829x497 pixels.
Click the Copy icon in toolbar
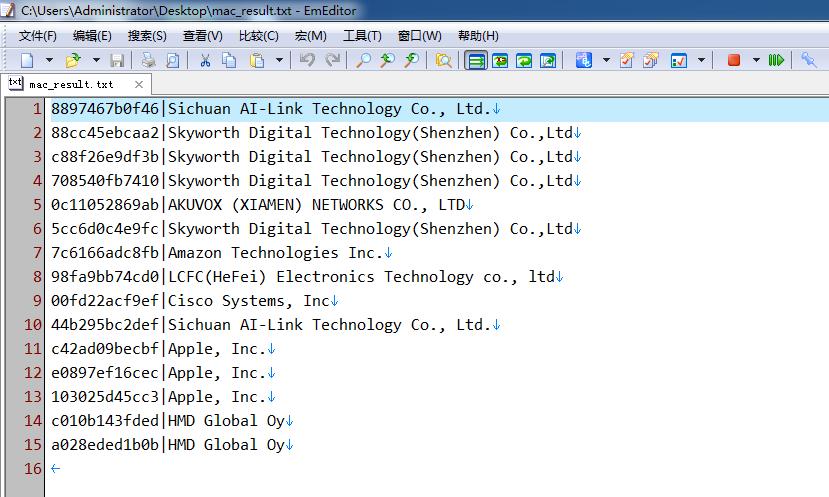tap(229, 61)
